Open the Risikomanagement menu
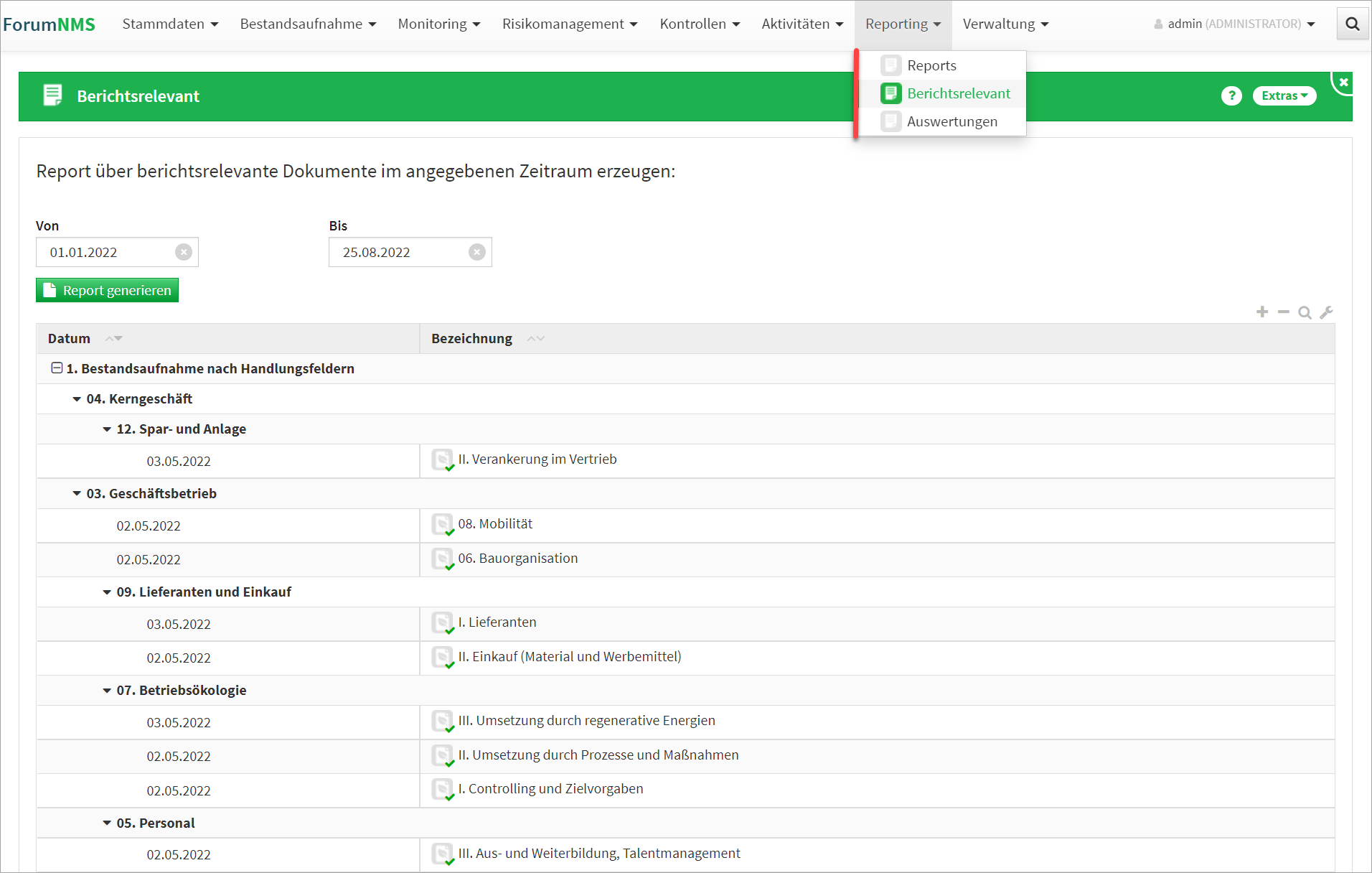Screen dimensions: 1372x873 (x=570, y=24)
